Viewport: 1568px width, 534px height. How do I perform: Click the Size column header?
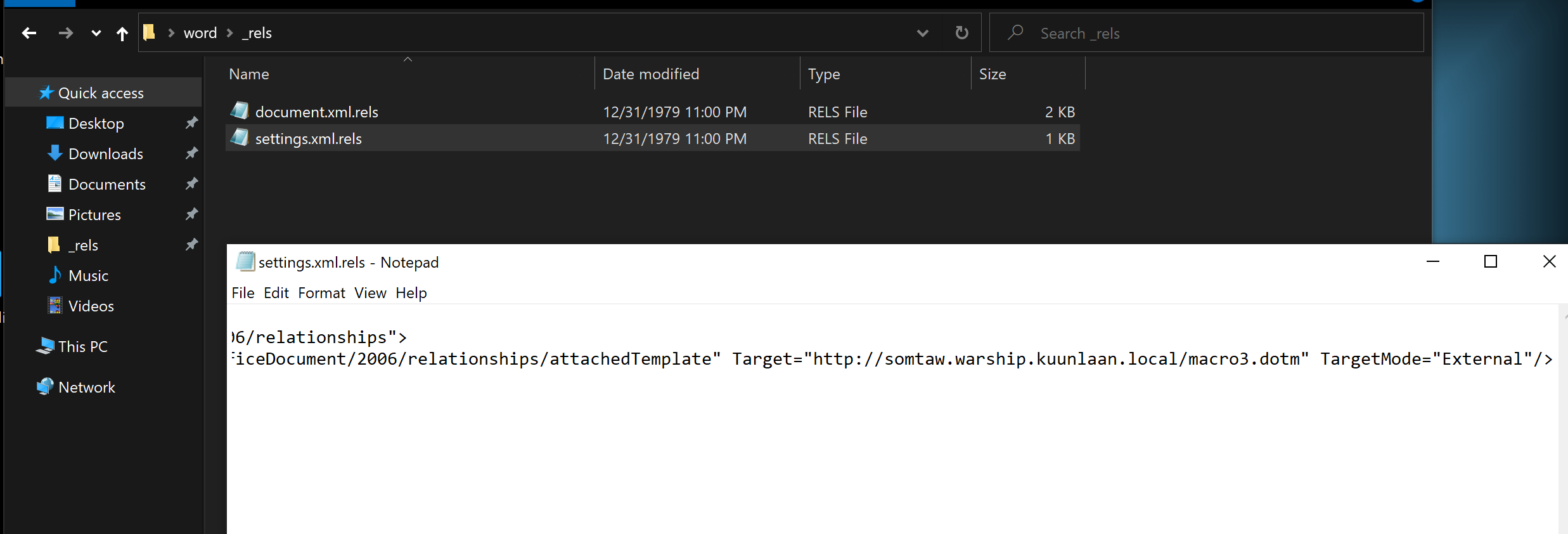coord(992,74)
